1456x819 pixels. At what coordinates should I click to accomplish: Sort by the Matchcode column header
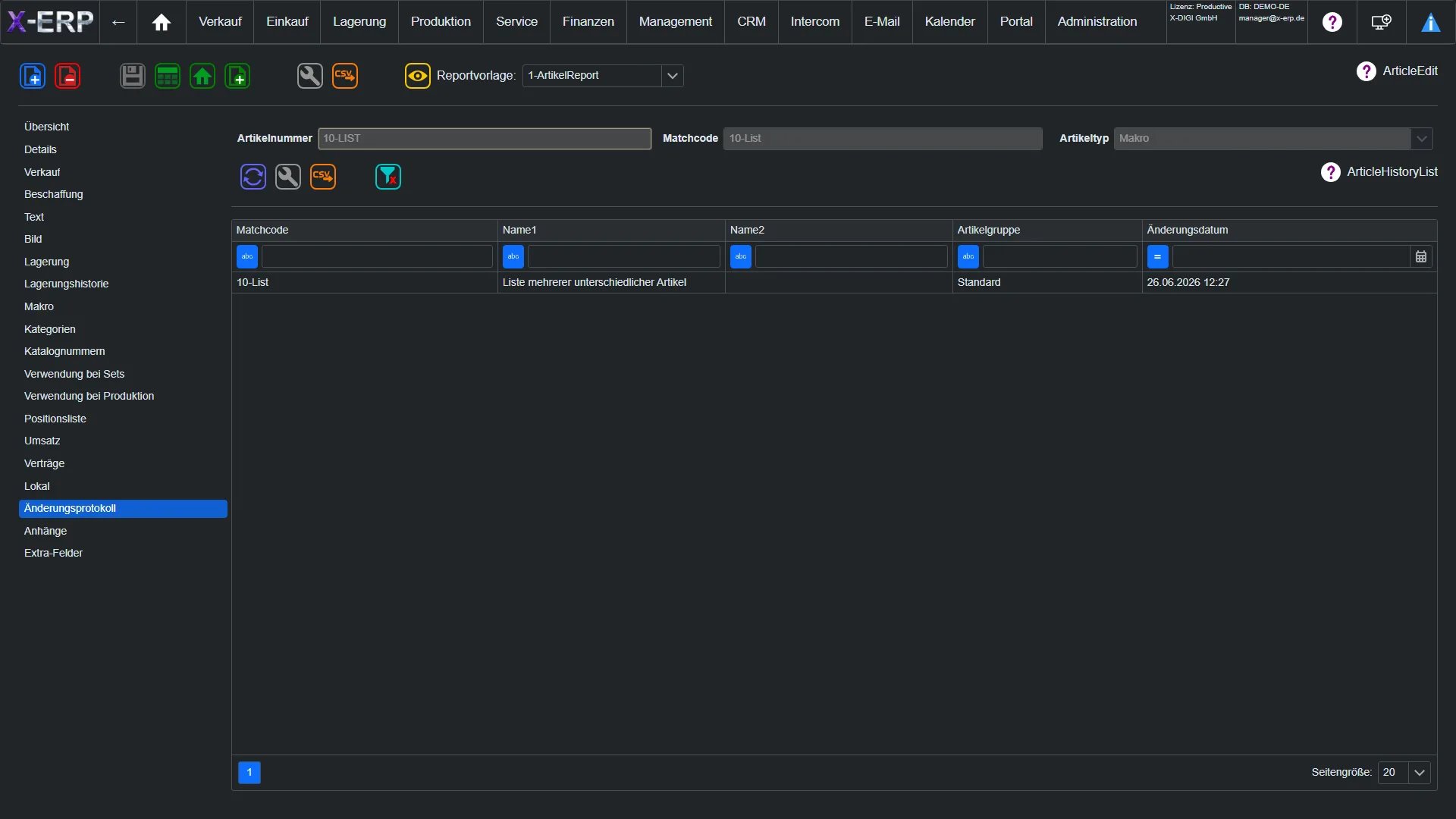pos(365,231)
